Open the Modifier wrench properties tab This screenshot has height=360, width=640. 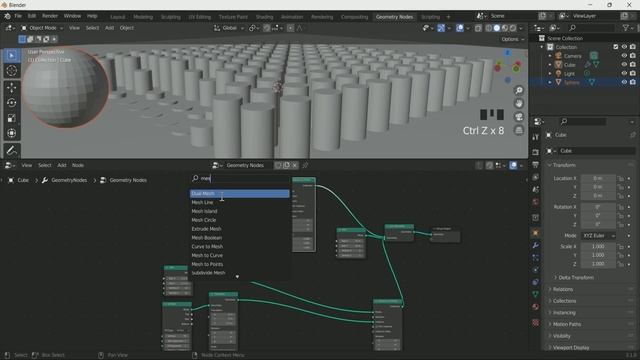[x=536, y=245]
